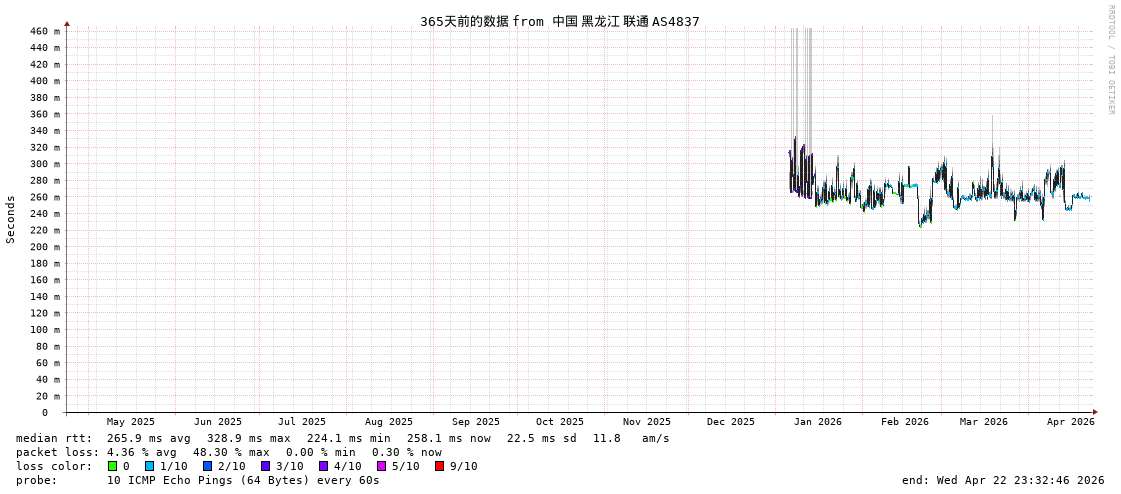Click the packet loss statistics line

tap(228, 452)
